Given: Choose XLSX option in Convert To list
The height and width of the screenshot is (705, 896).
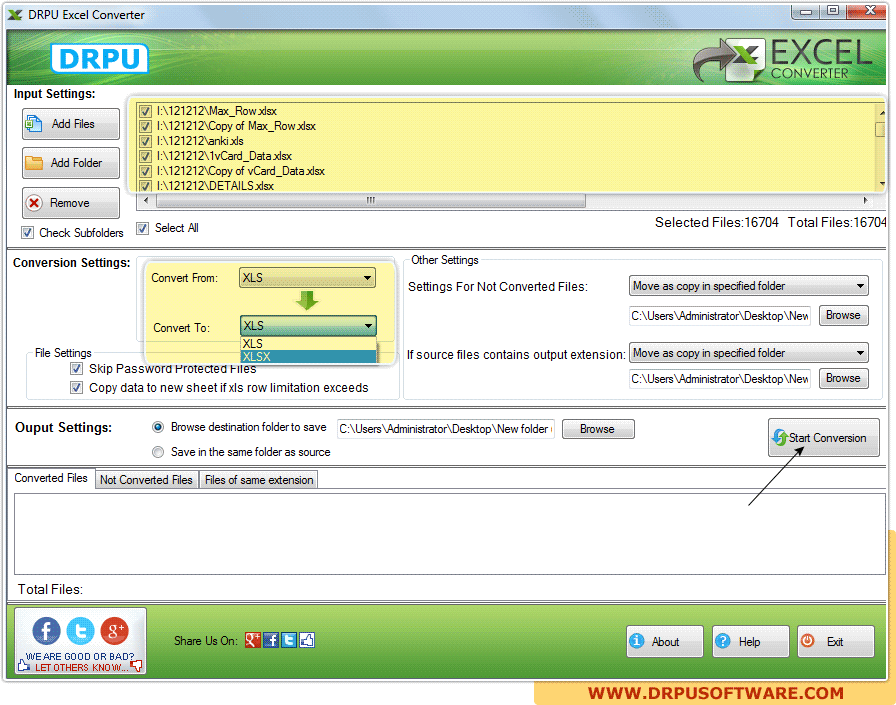Looking at the screenshot, I should point(308,356).
